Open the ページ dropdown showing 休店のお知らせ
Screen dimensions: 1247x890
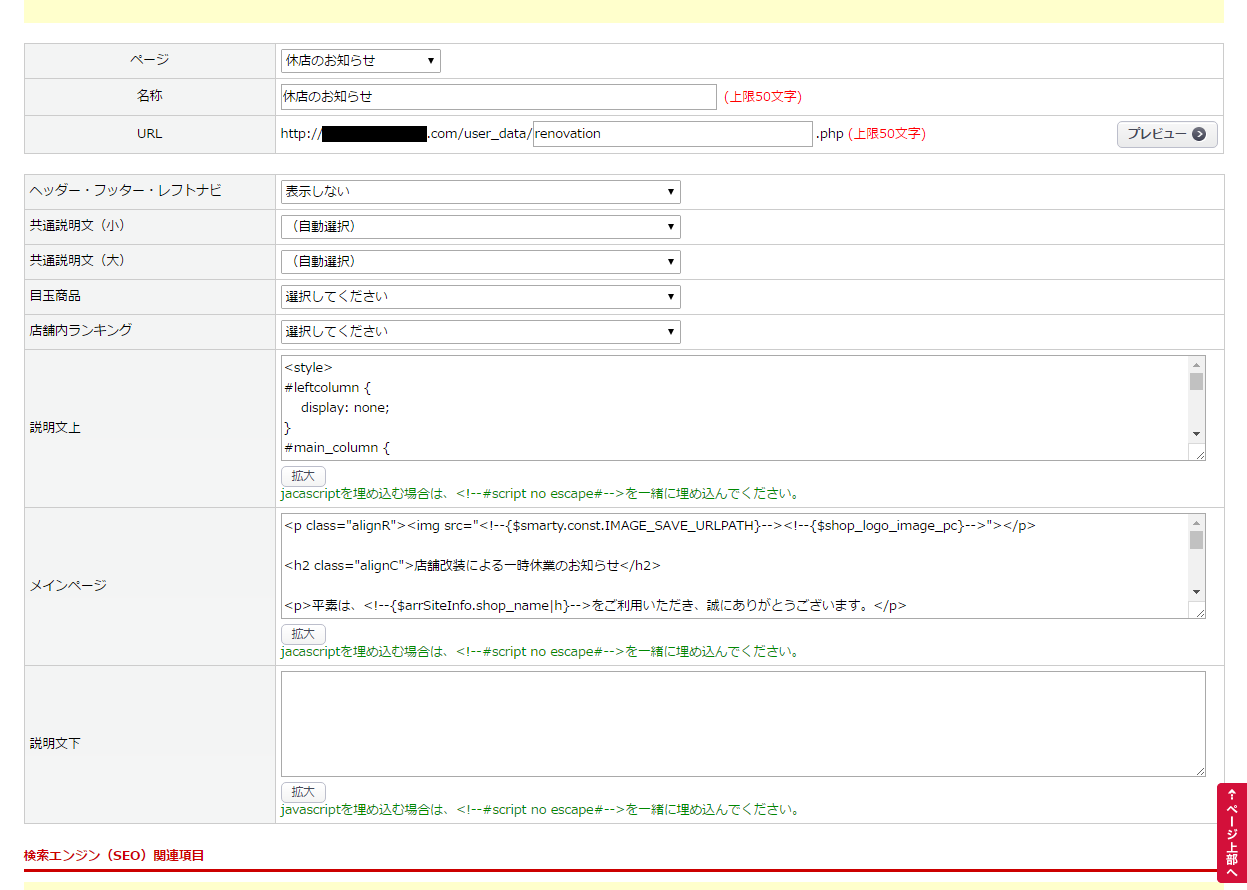pos(360,61)
